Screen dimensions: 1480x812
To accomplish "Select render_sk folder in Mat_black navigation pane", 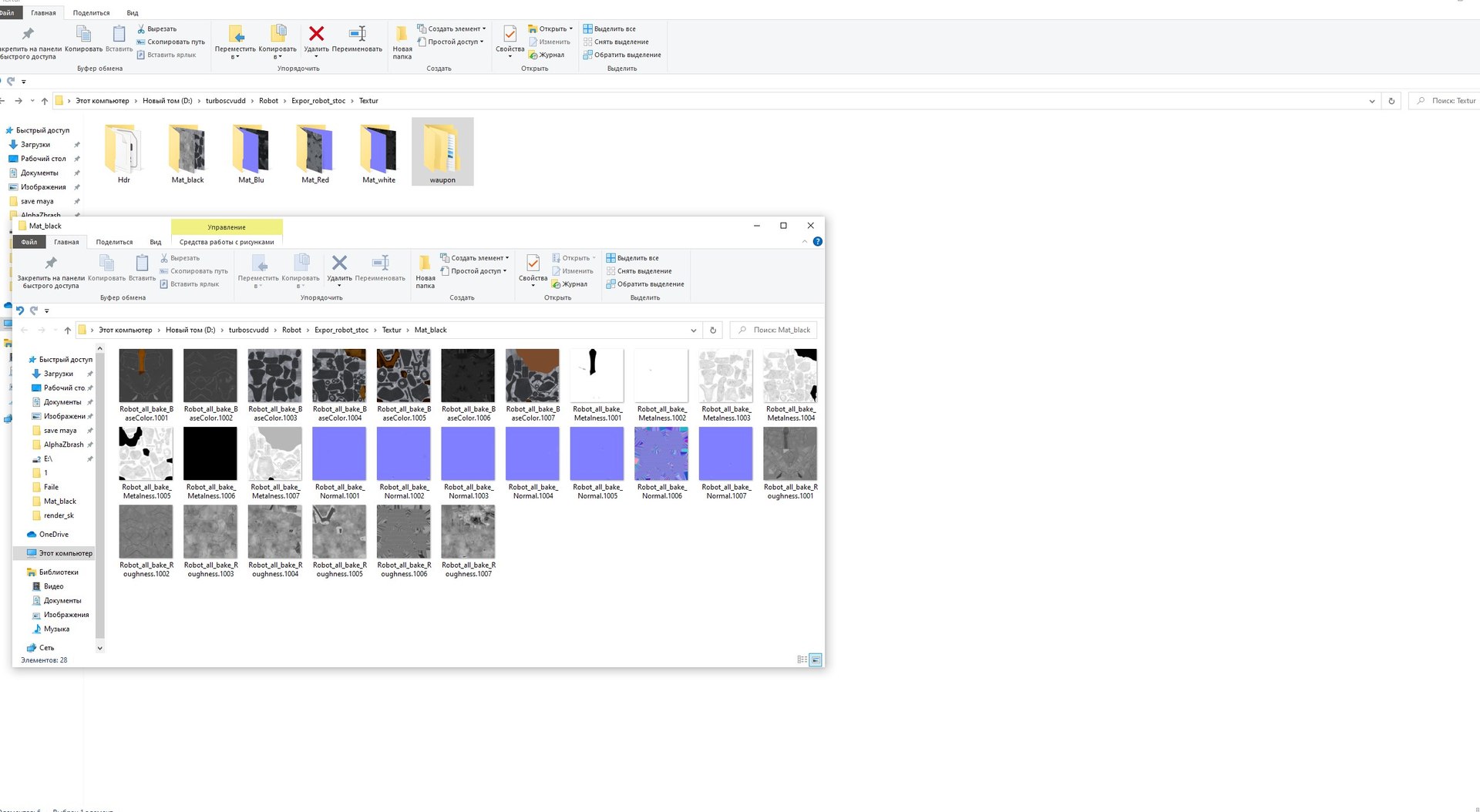I will [x=59, y=515].
